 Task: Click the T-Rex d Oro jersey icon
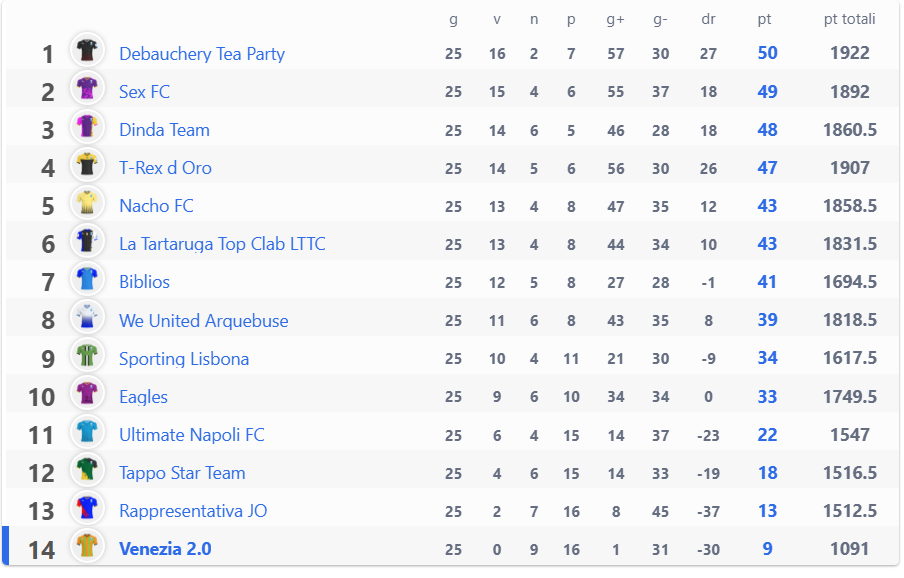coord(87,165)
